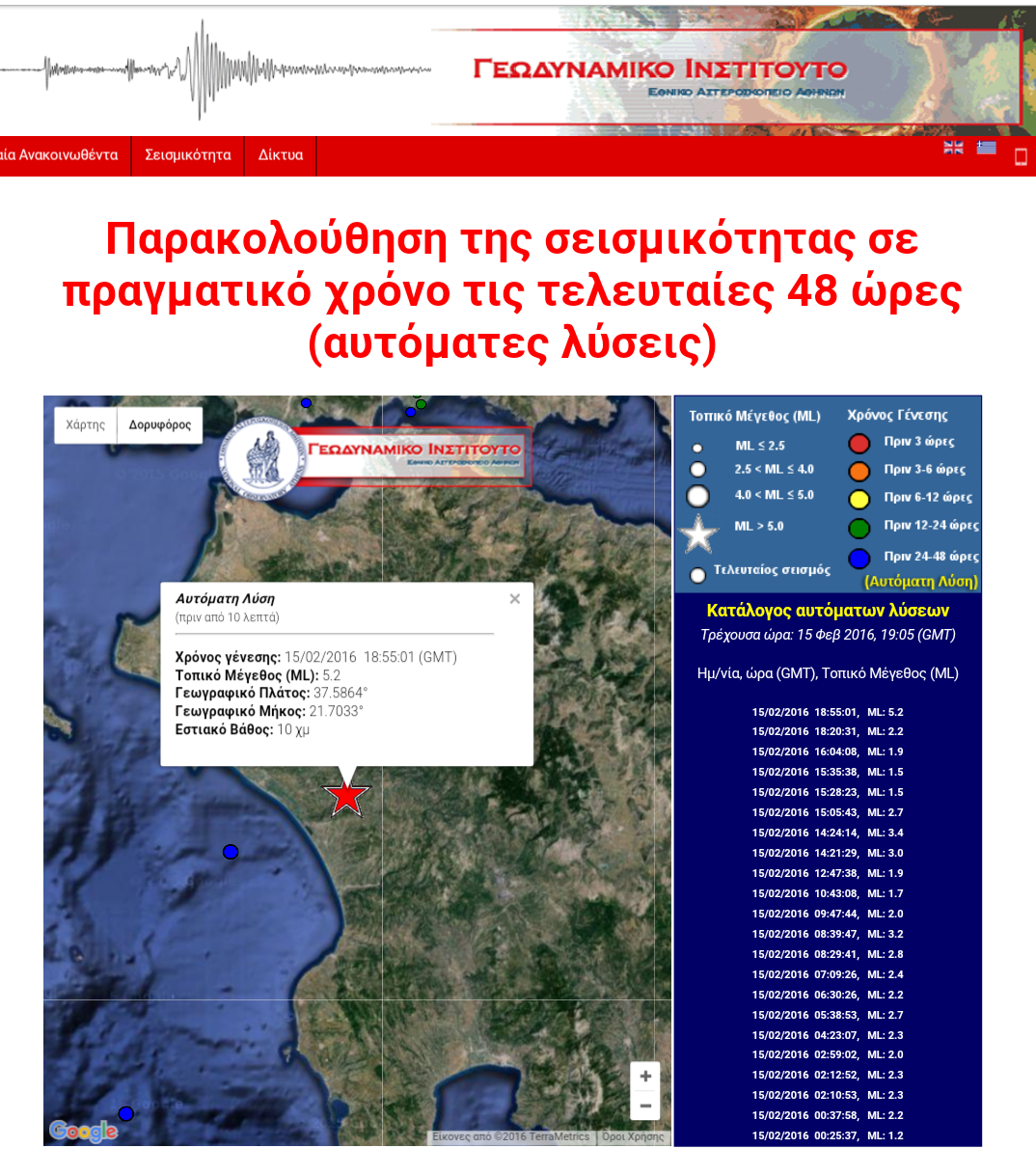
Task: Select the 14:24:14 ML 3.4 catalog entry
Action: (x=828, y=833)
